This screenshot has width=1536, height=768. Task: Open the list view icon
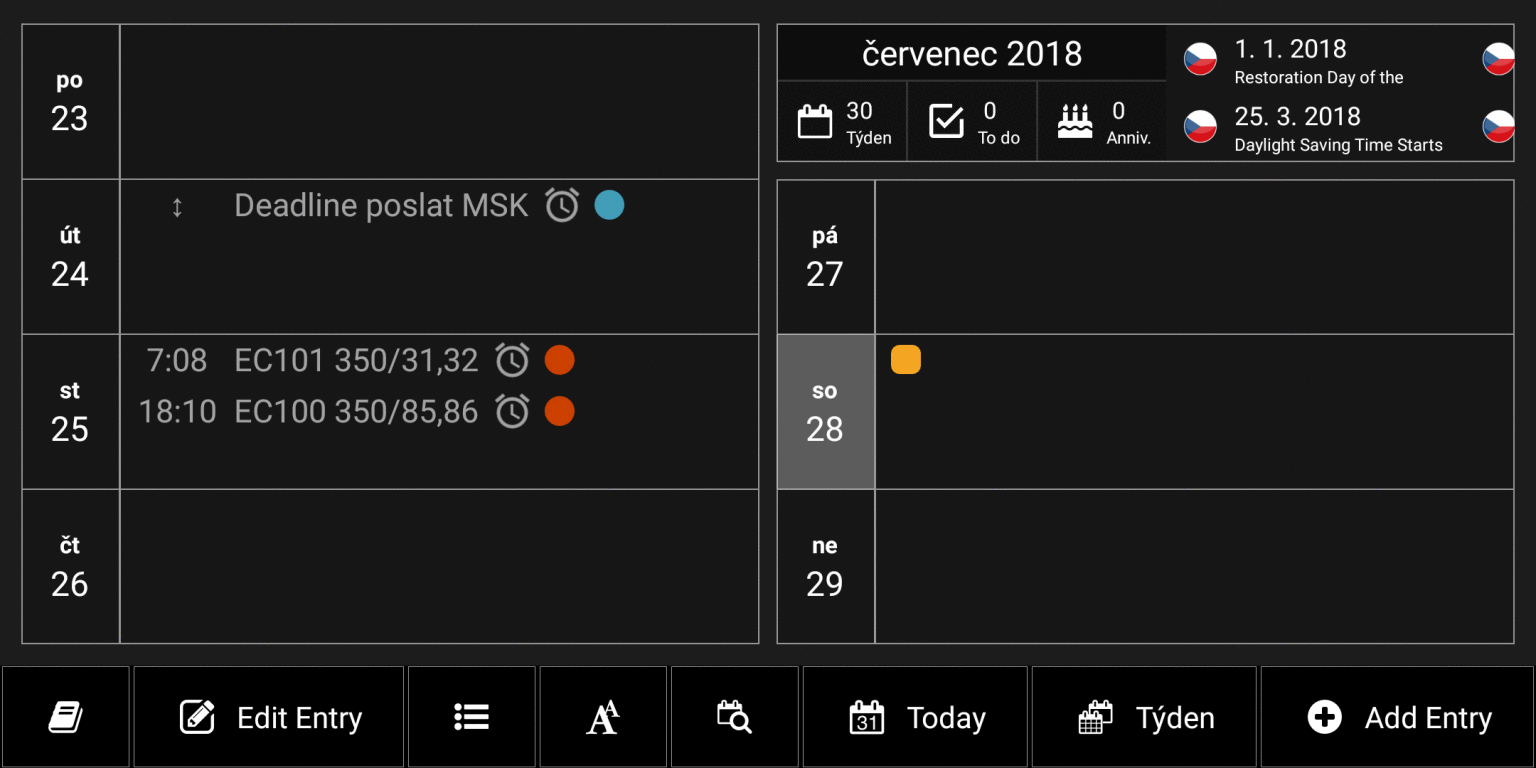pos(471,717)
